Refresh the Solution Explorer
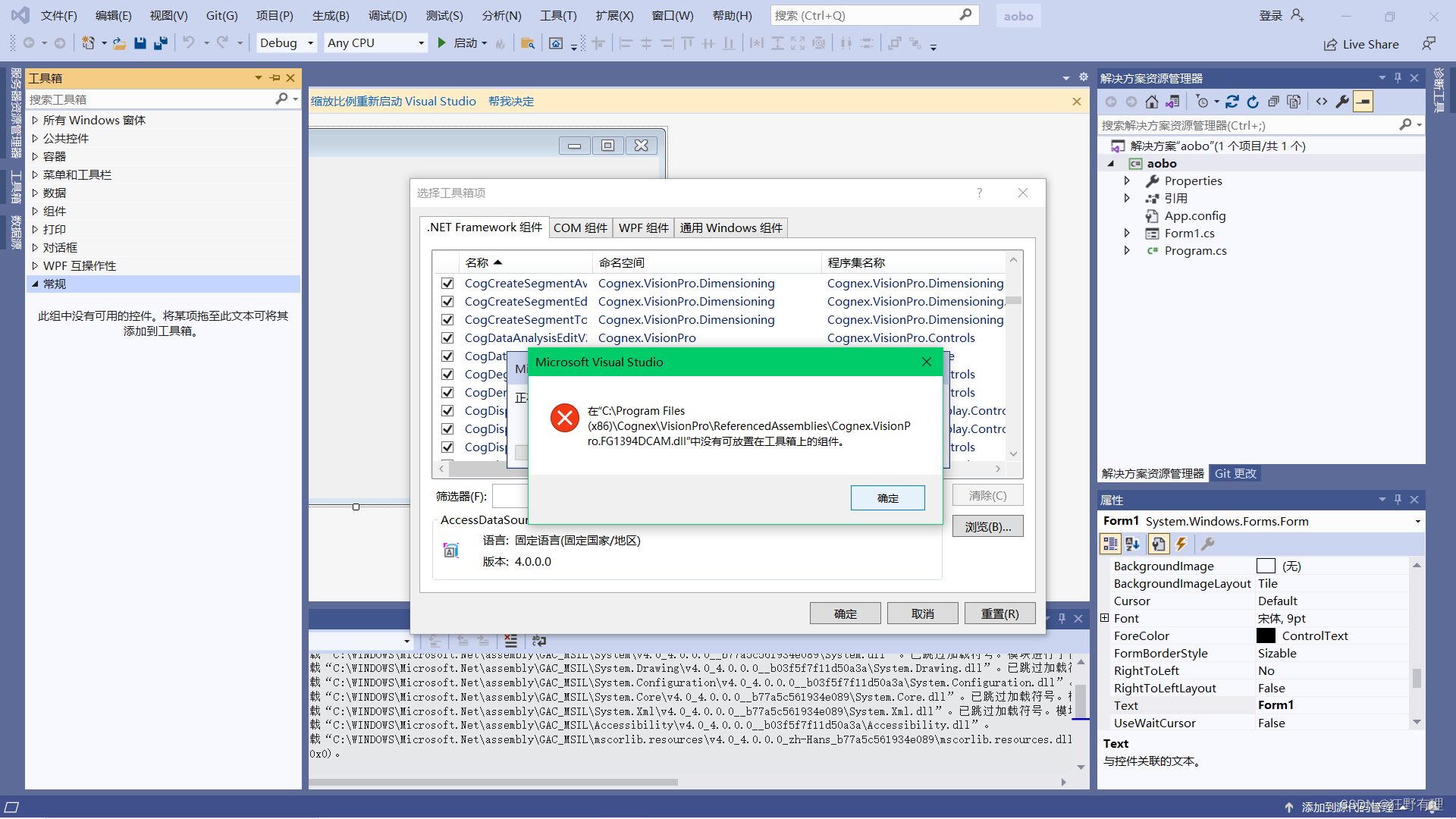 [1253, 101]
